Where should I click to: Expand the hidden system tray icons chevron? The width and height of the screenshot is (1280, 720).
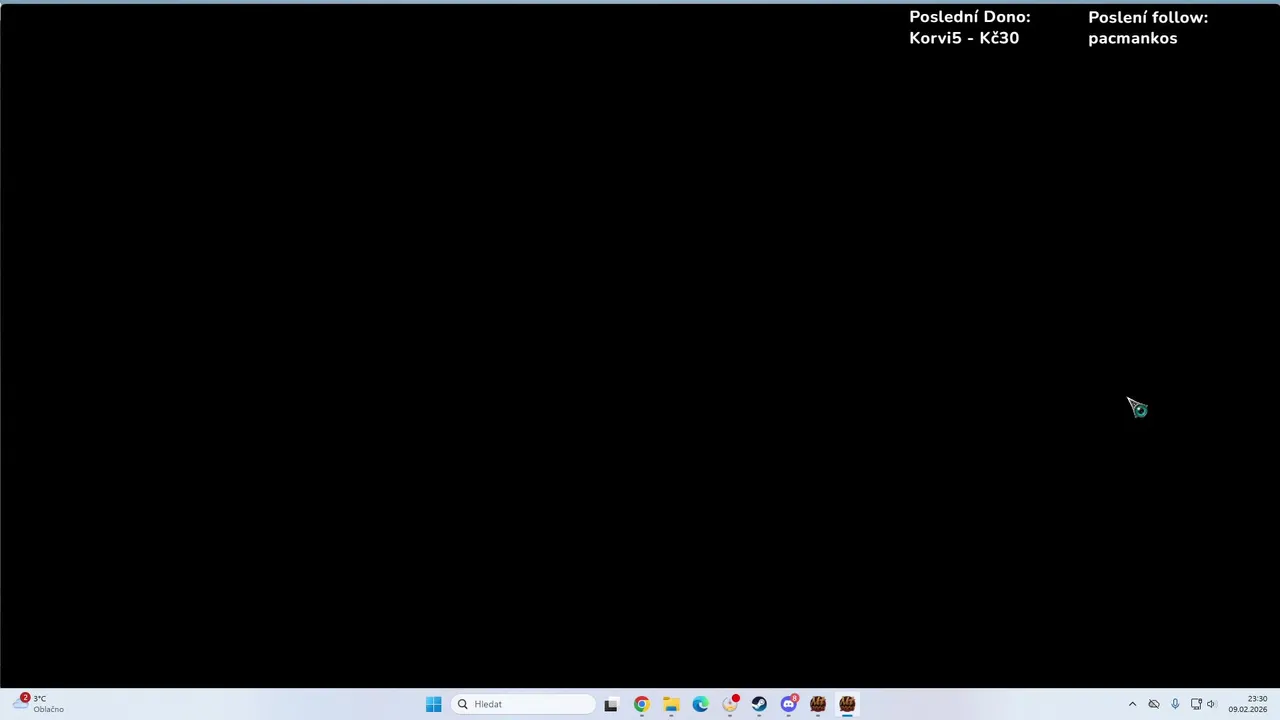pyautogui.click(x=1132, y=704)
